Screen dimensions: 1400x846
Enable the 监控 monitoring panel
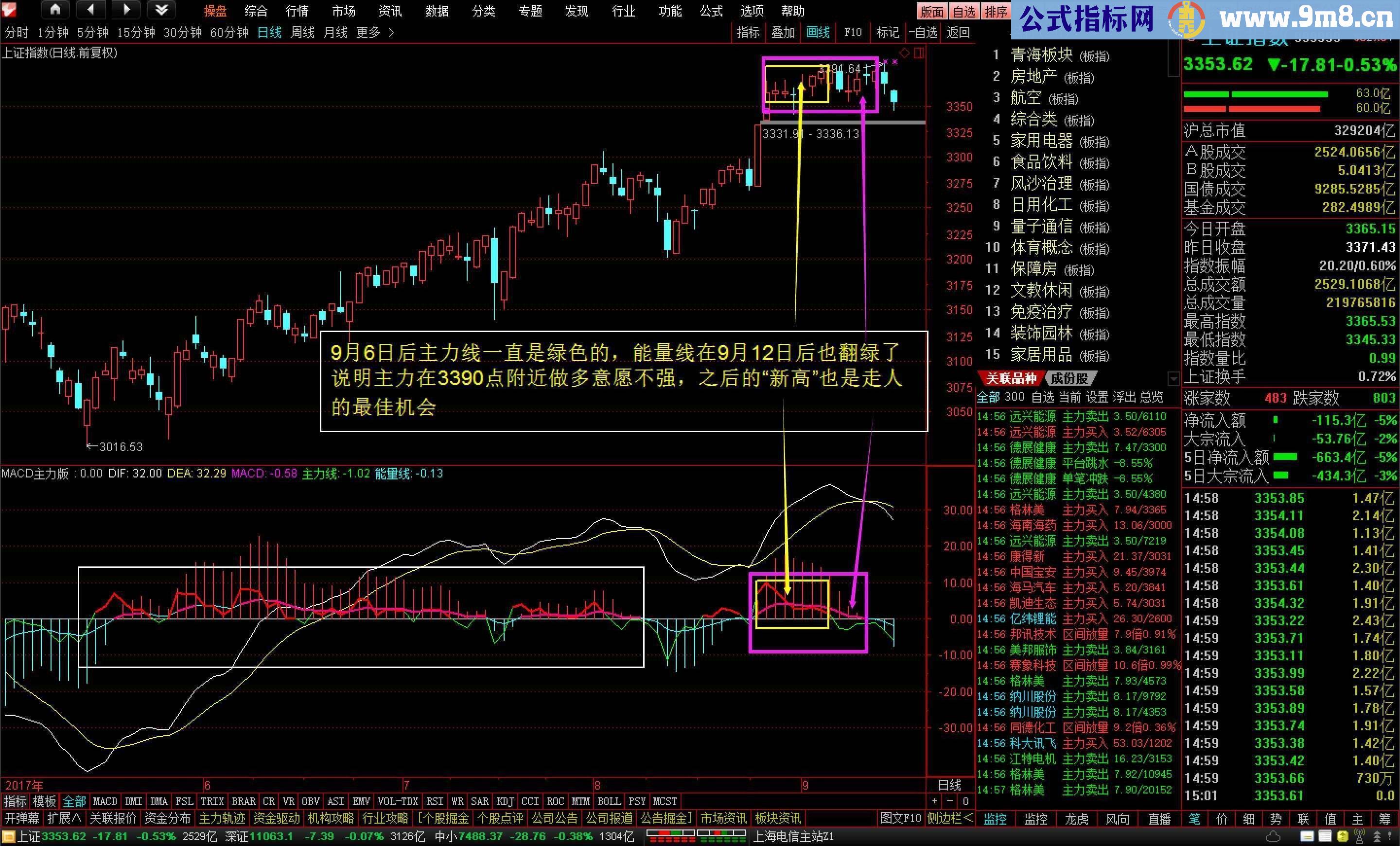click(996, 819)
